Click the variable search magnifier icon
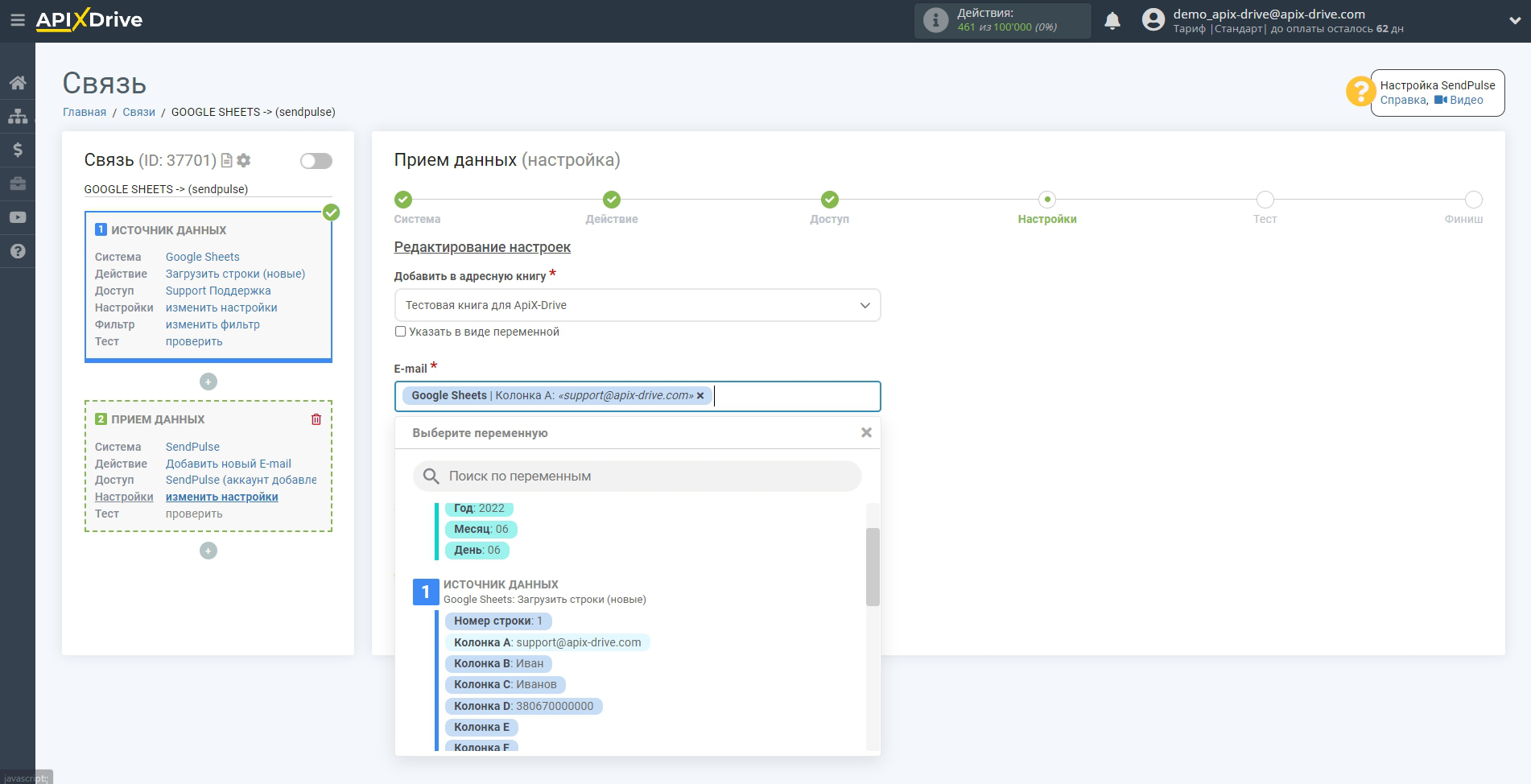This screenshot has height=784, width=1531. [431, 477]
